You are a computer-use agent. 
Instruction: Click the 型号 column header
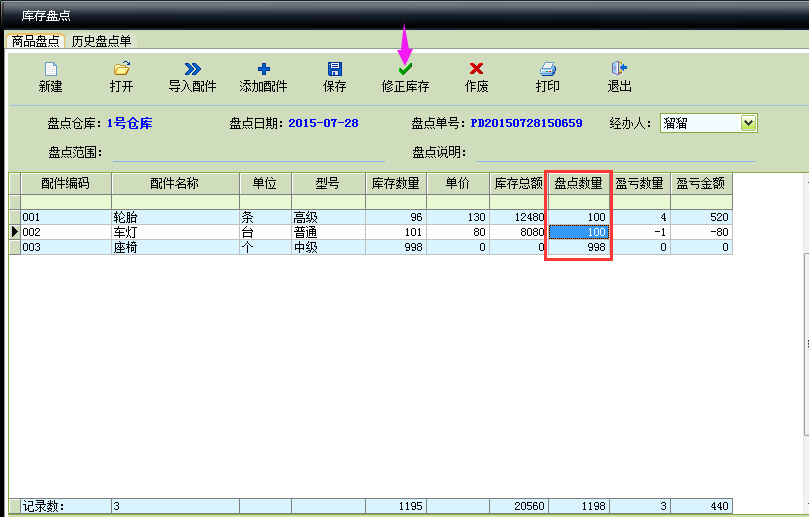(x=328, y=183)
